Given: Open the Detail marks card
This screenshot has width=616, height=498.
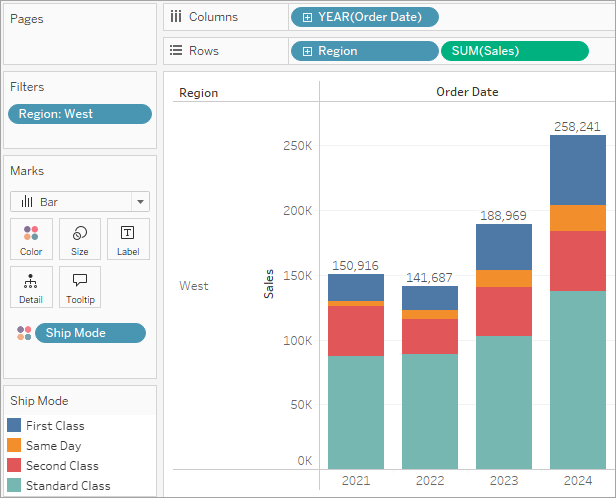Looking at the screenshot, I should (31, 287).
